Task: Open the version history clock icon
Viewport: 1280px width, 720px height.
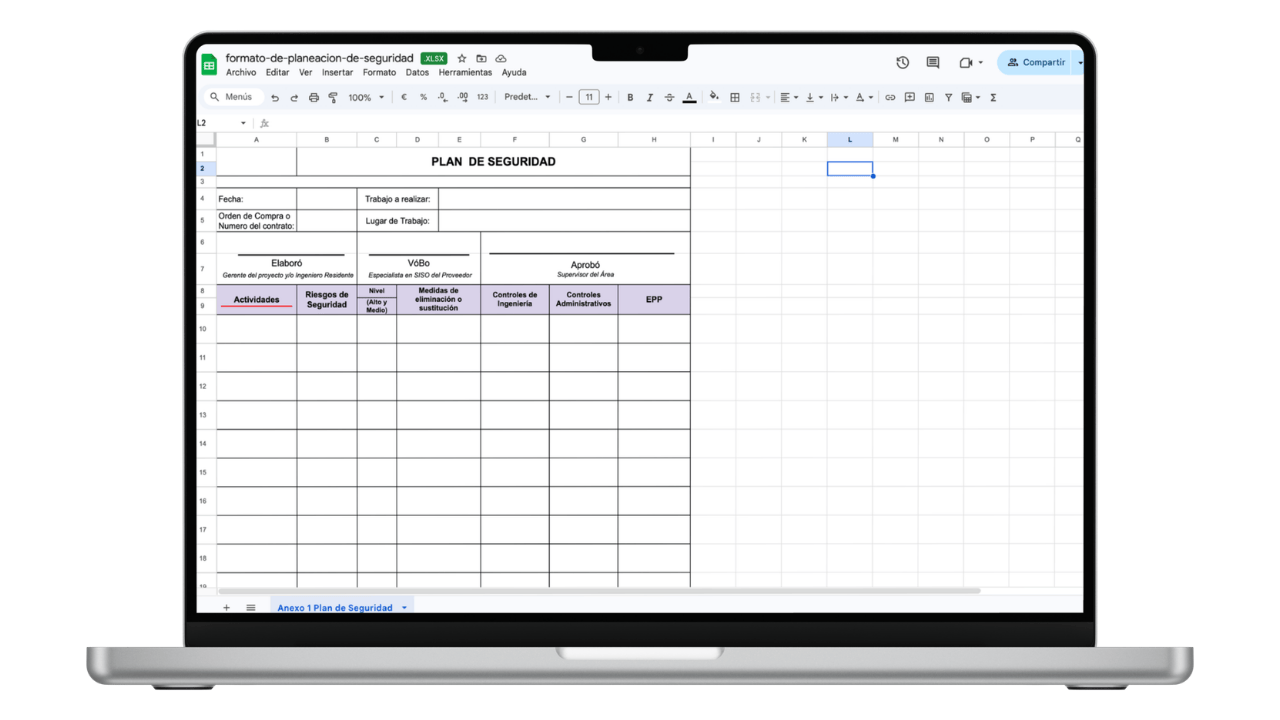Action: 902,62
